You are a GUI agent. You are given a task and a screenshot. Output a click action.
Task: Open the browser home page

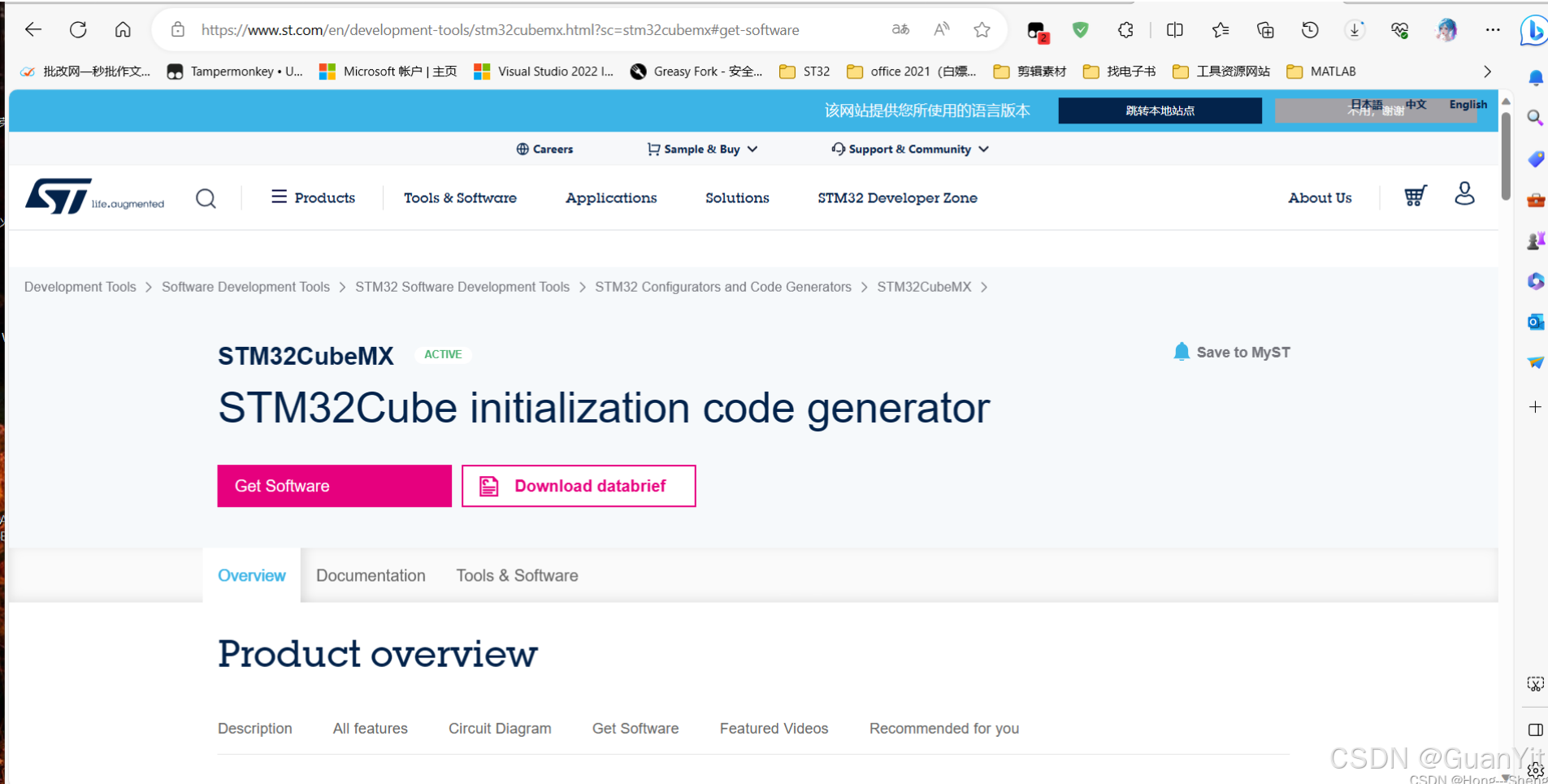point(123,30)
